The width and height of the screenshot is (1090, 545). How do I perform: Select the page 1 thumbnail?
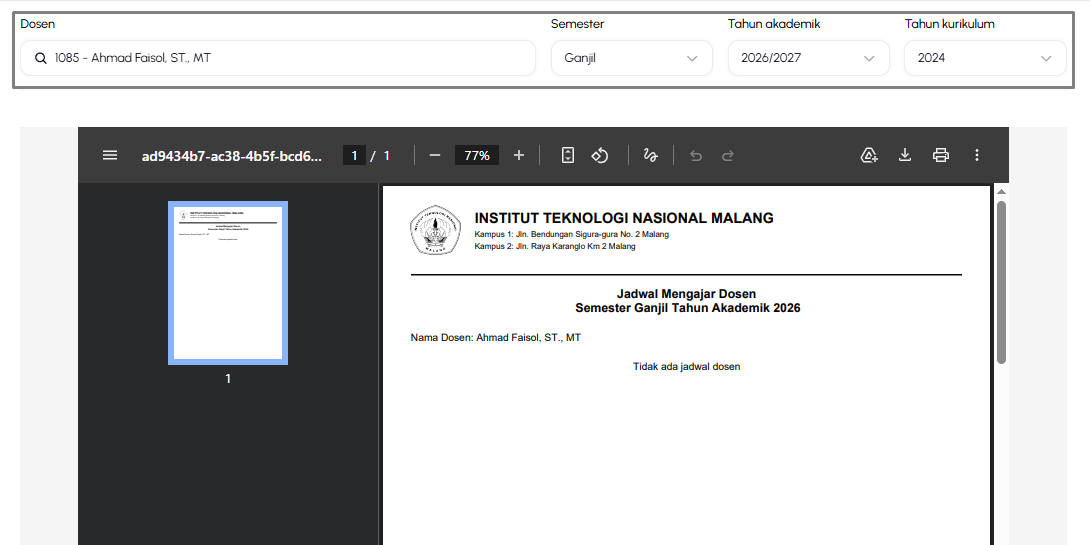tap(228, 283)
